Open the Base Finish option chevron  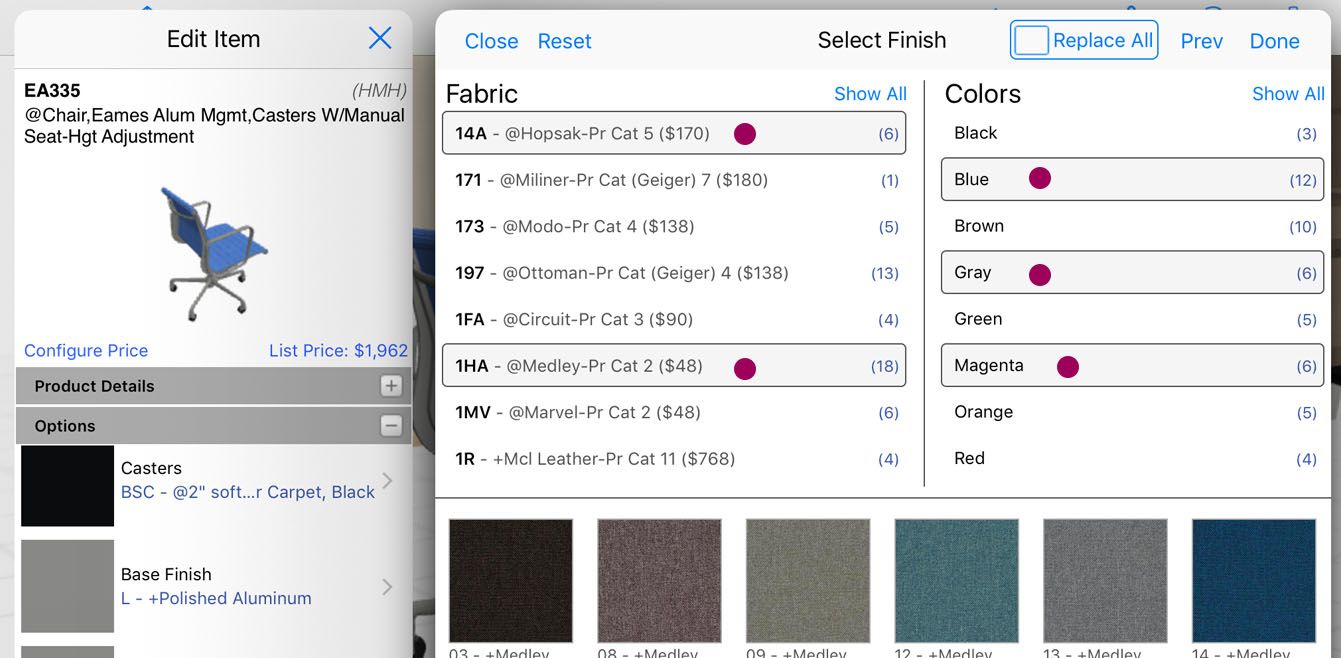388,587
